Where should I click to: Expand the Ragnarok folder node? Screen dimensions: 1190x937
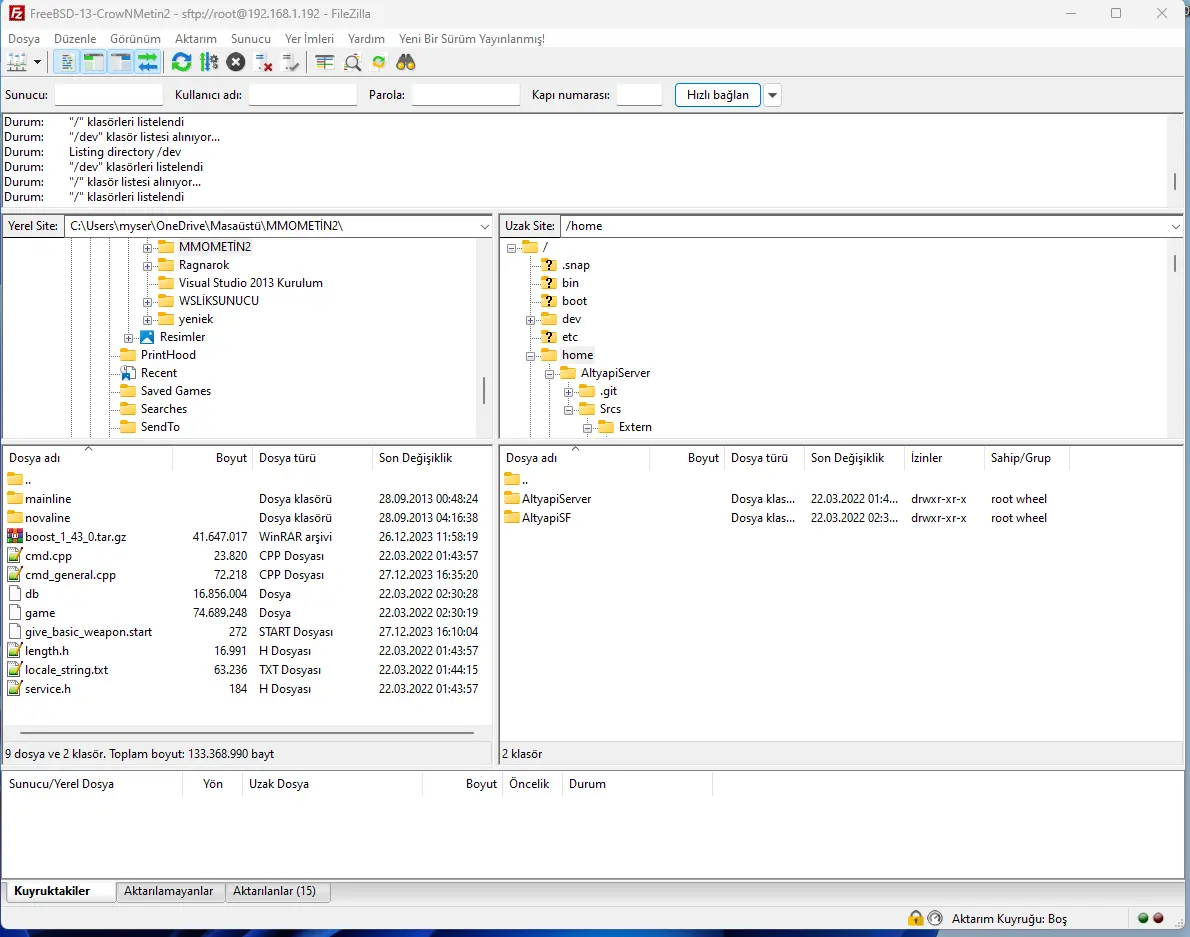pos(147,266)
